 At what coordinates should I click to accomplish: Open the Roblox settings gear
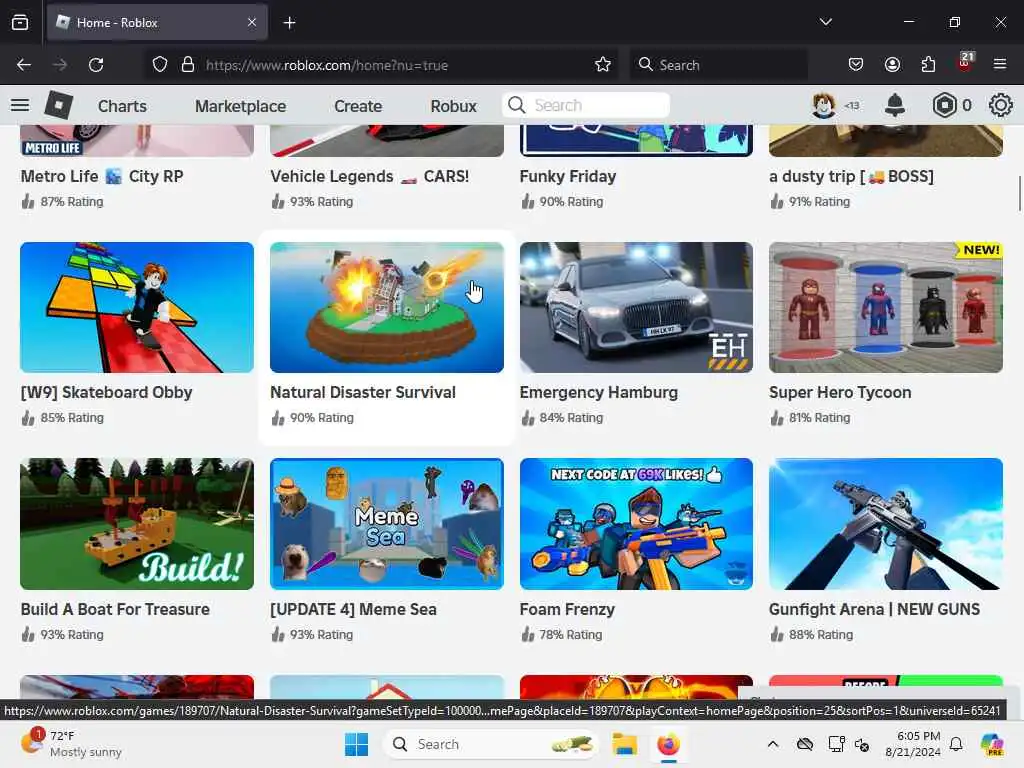point(1000,105)
